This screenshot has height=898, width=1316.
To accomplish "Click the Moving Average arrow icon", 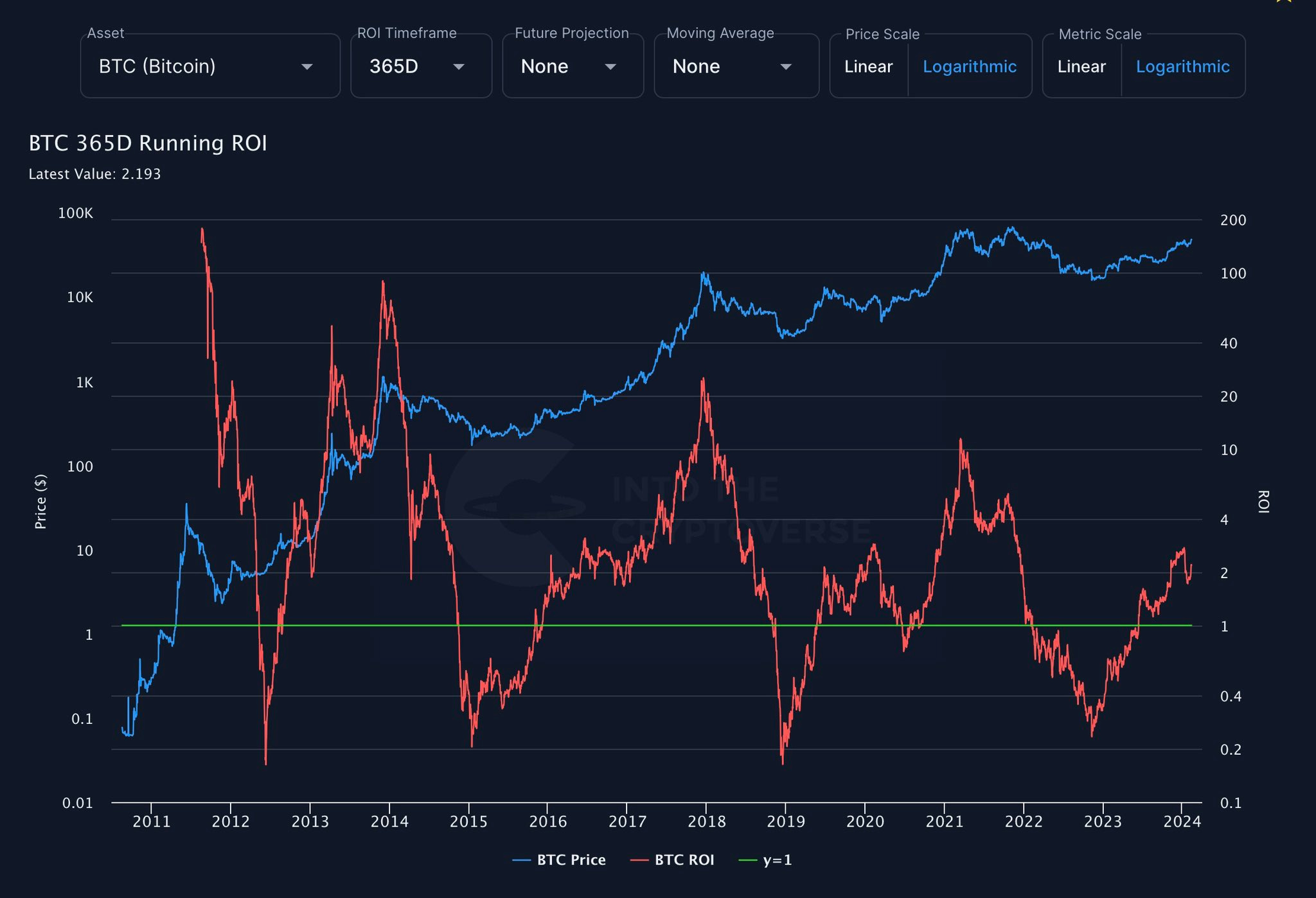I will pos(785,67).
